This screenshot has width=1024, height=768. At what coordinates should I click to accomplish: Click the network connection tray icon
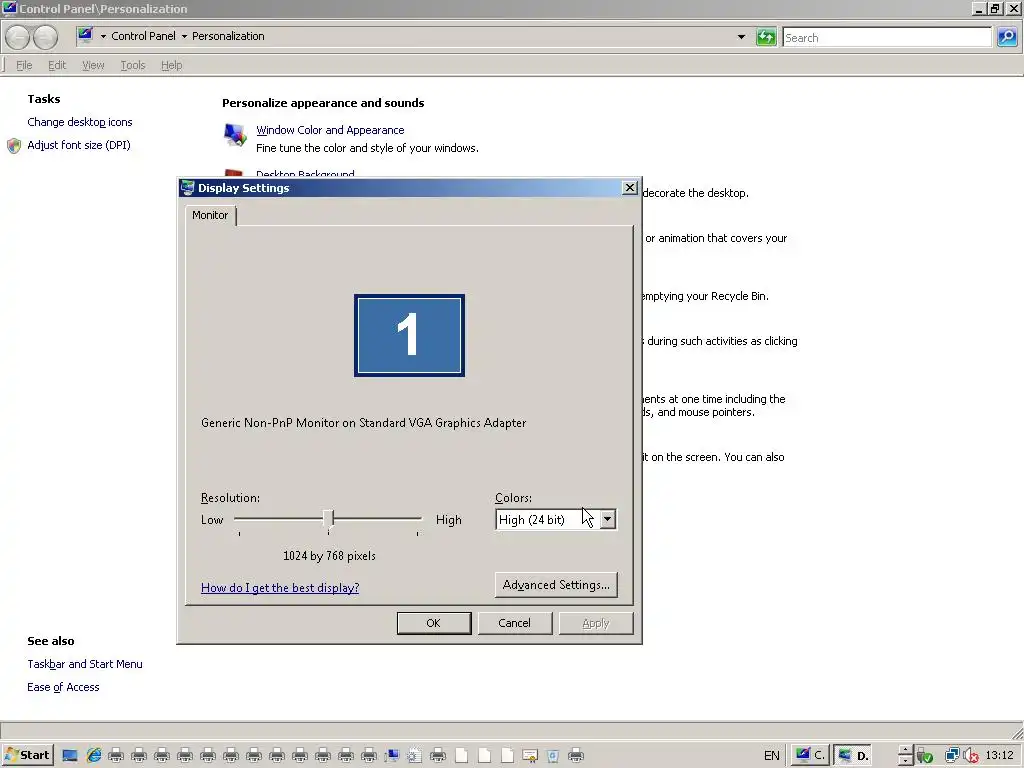click(952, 756)
